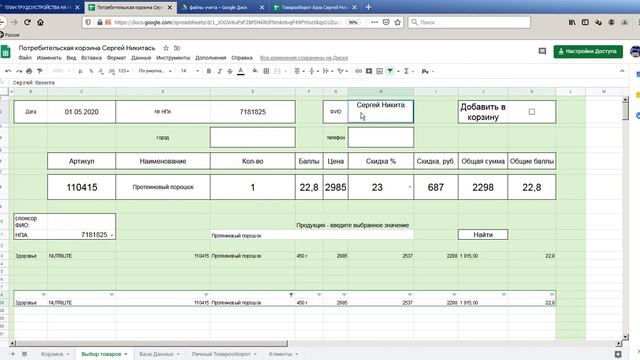Viewport: 640px width, 360px height.
Task: Open the vertical align dropdown
Action: tap(313, 71)
